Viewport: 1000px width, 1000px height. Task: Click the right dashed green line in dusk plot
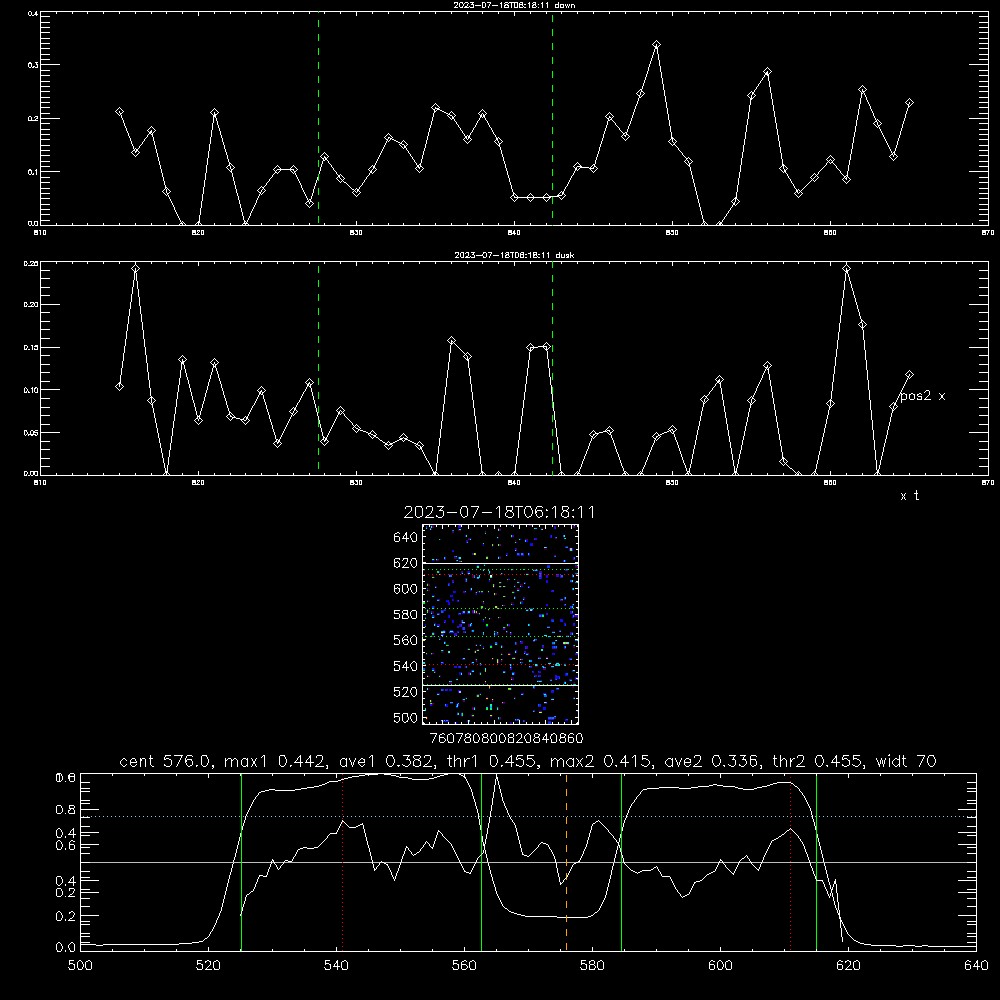point(552,368)
